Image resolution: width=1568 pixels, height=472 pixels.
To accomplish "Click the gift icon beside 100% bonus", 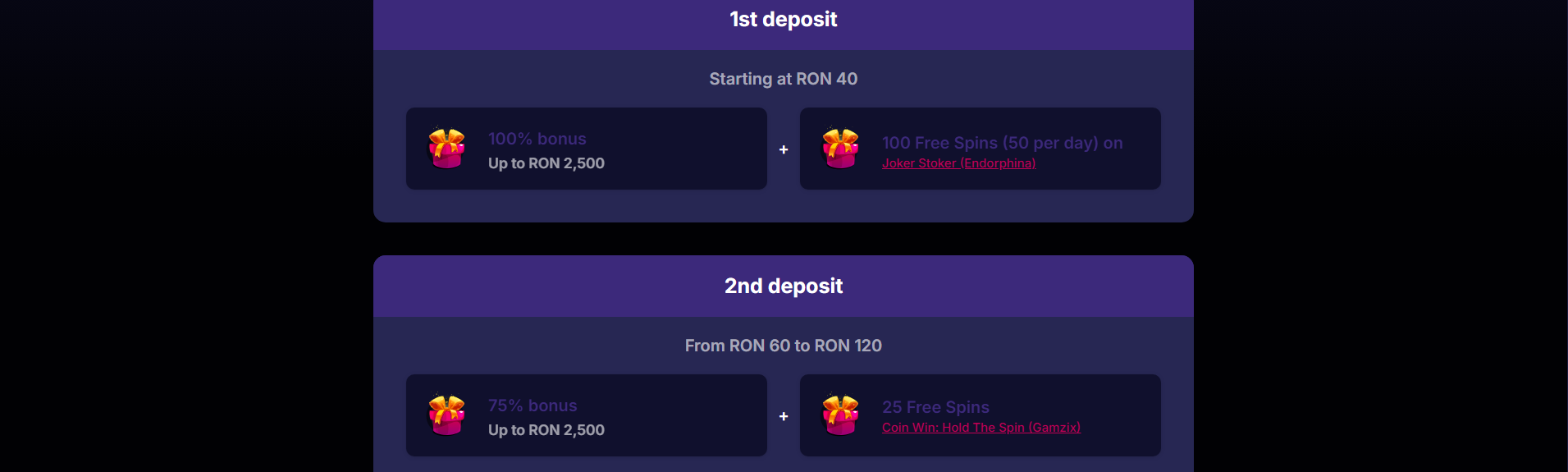I will [x=447, y=149].
